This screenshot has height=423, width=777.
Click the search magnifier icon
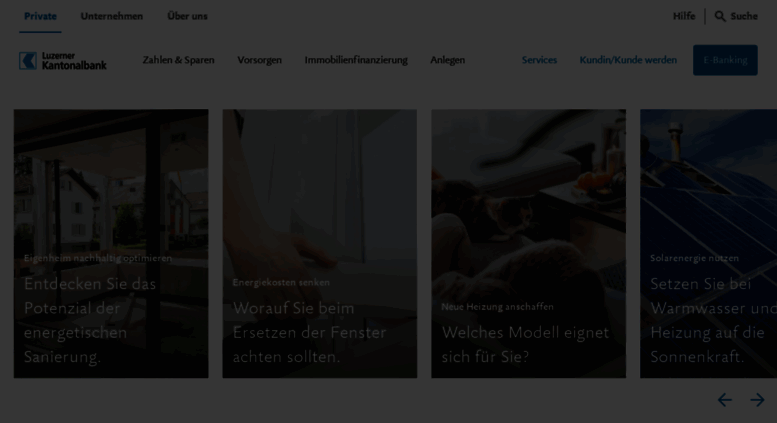pyautogui.click(x=720, y=16)
